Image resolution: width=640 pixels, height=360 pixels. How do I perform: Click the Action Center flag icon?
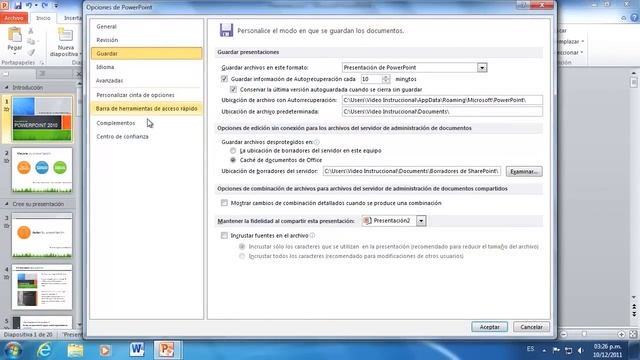[x=556, y=350]
